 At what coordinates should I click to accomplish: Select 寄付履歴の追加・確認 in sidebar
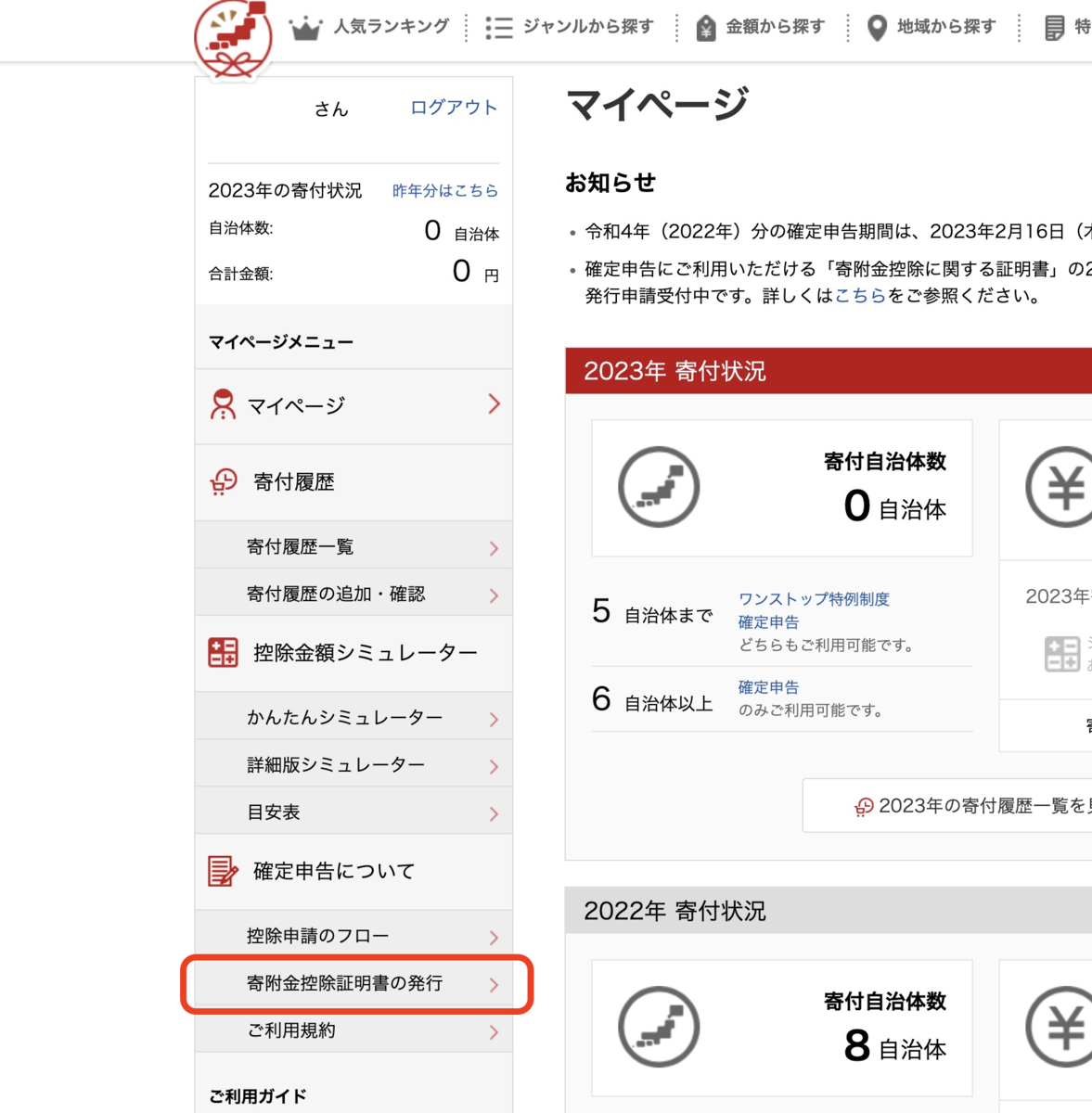click(353, 594)
